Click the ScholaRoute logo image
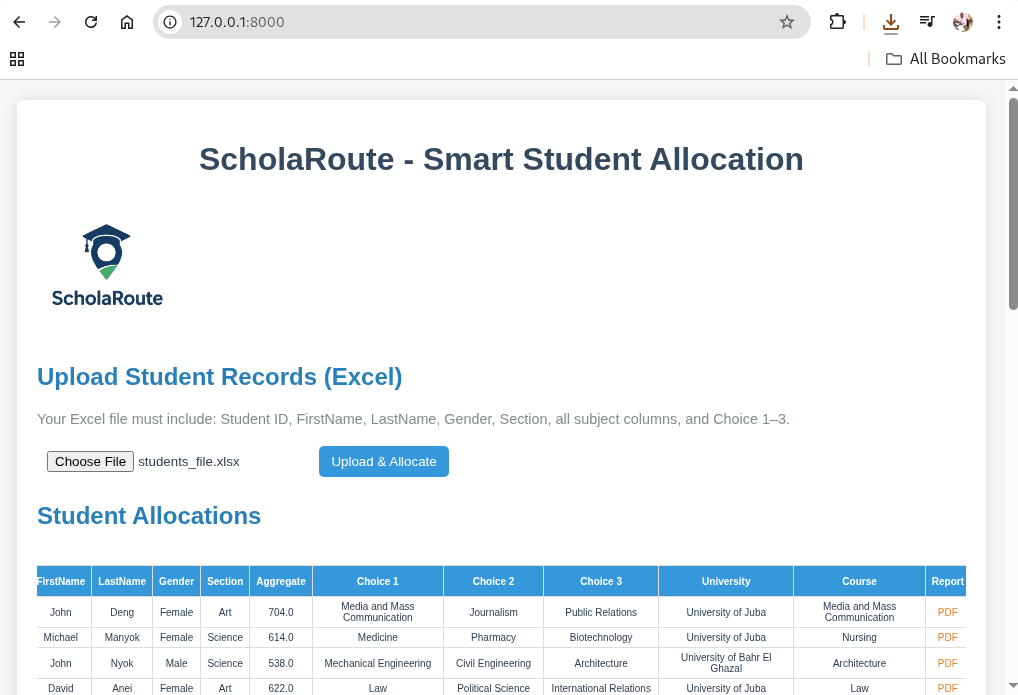 pyautogui.click(x=107, y=266)
